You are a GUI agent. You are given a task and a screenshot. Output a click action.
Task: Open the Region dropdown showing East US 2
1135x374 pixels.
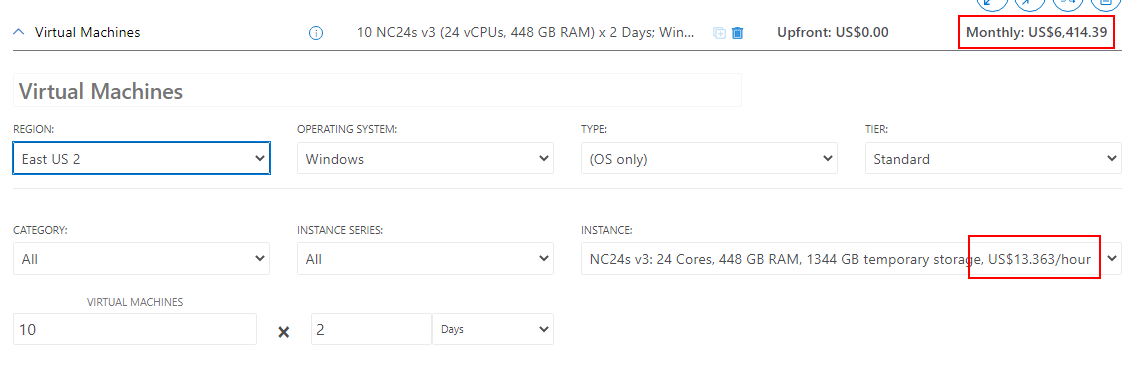coord(142,158)
